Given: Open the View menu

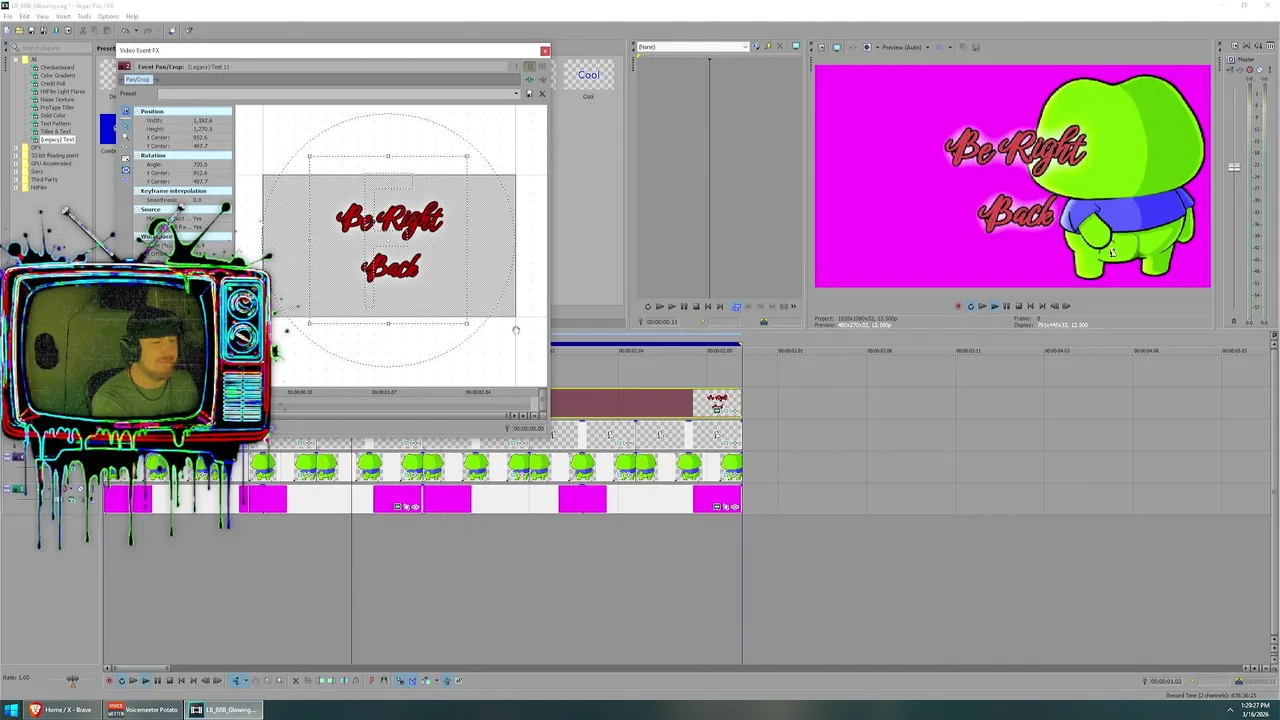Looking at the screenshot, I should pyautogui.click(x=43, y=16).
